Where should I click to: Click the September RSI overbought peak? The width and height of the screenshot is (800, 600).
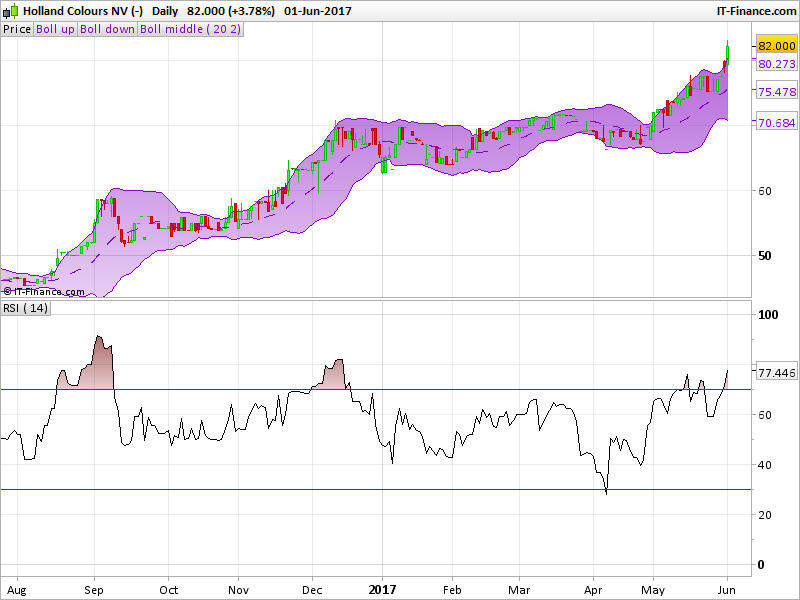98,338
